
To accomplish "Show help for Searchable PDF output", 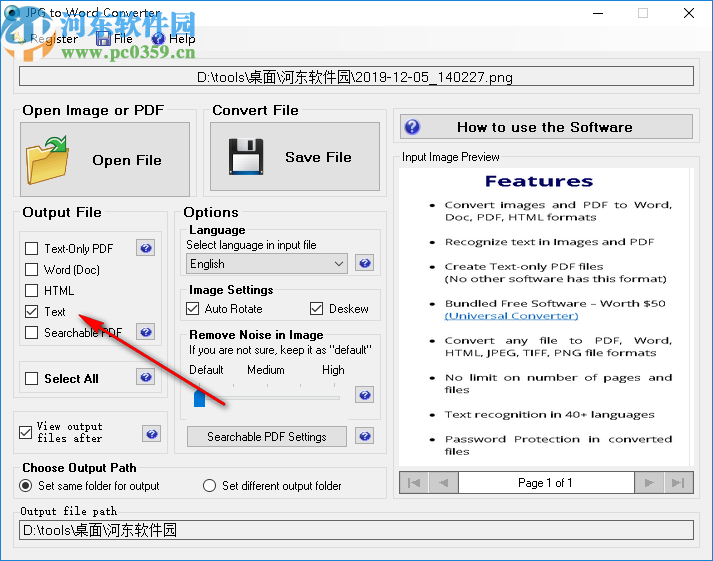I will coord(146,332).
